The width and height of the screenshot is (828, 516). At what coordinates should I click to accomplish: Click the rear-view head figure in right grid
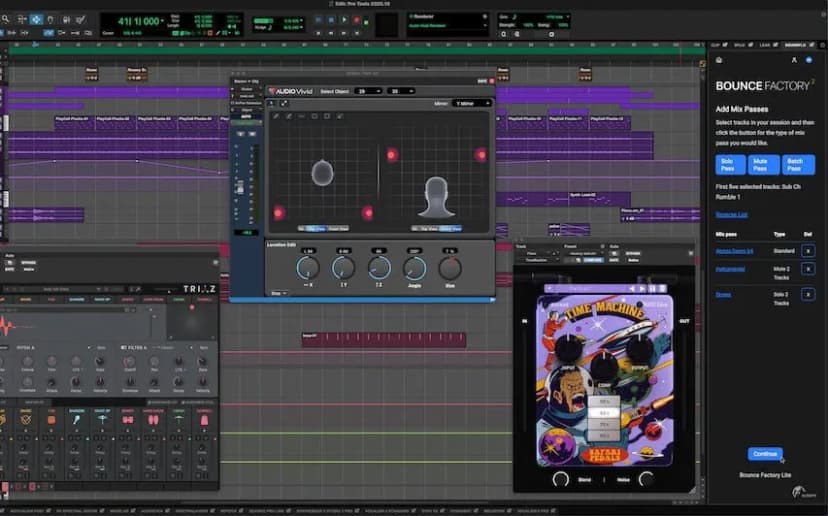point(436,197)
